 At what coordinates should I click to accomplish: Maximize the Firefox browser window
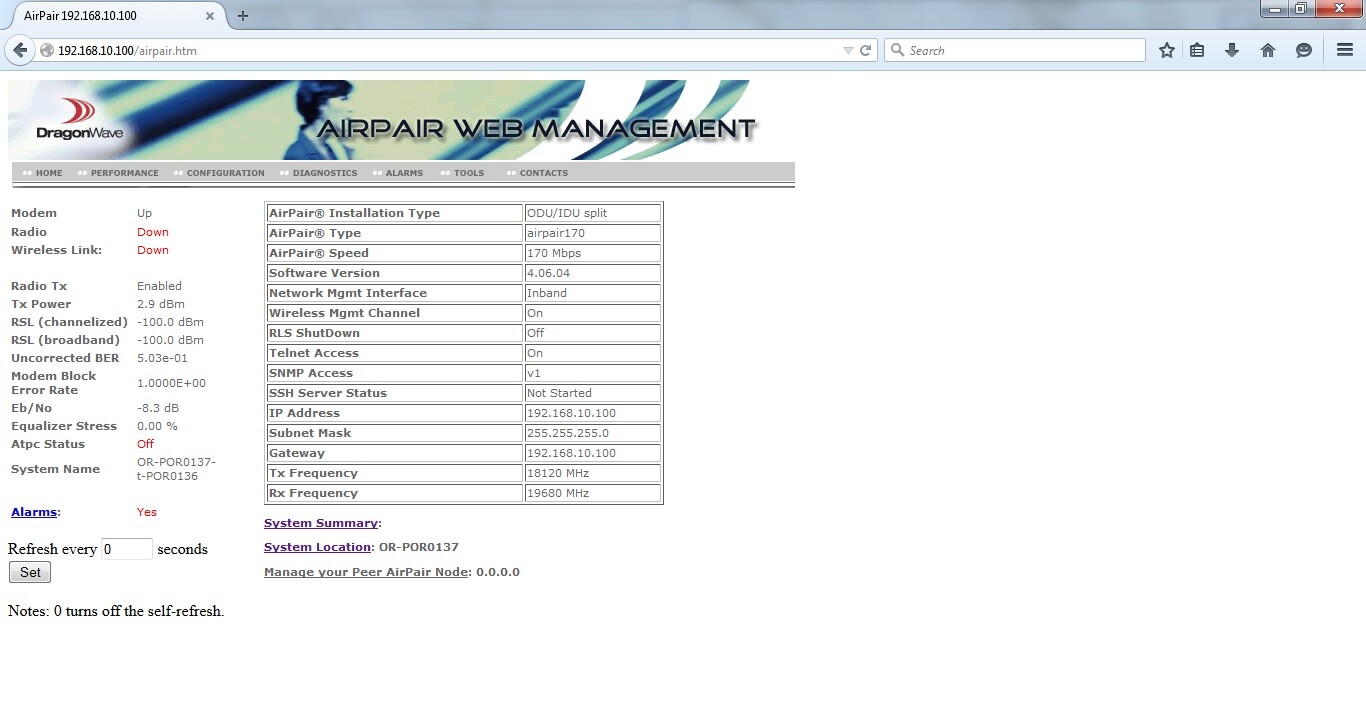click(1301, 9)
